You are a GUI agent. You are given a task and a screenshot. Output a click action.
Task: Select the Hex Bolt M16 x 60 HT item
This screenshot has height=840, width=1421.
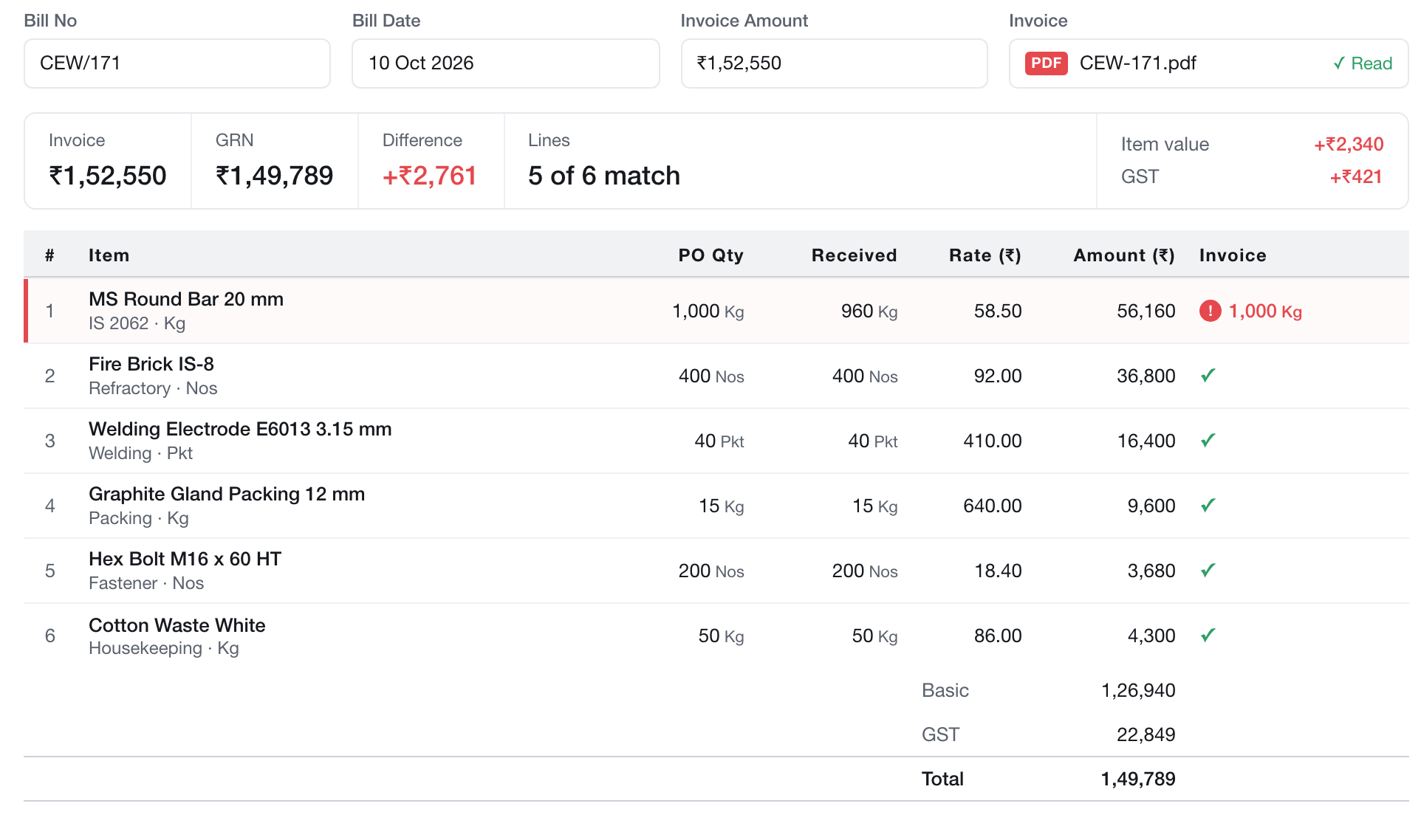pos(185,559)
